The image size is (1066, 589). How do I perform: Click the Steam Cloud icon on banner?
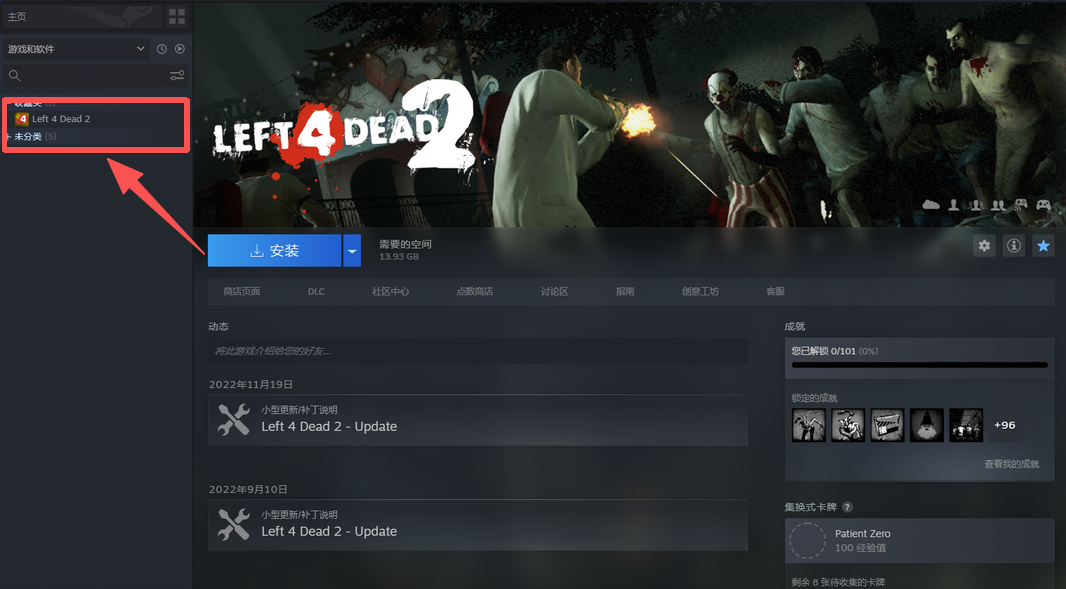931,204
